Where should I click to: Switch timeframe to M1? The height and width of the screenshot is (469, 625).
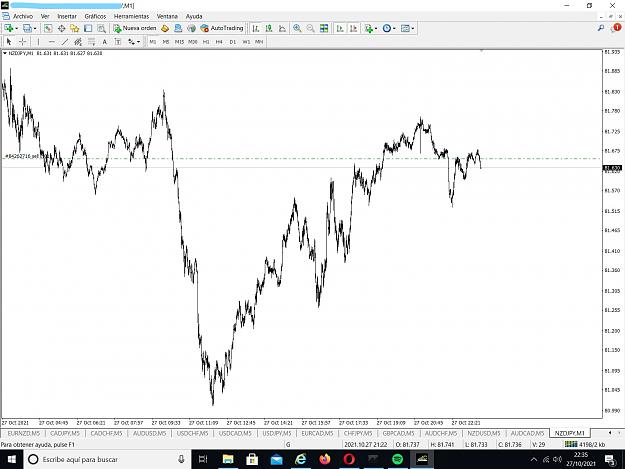coord(153,42)
